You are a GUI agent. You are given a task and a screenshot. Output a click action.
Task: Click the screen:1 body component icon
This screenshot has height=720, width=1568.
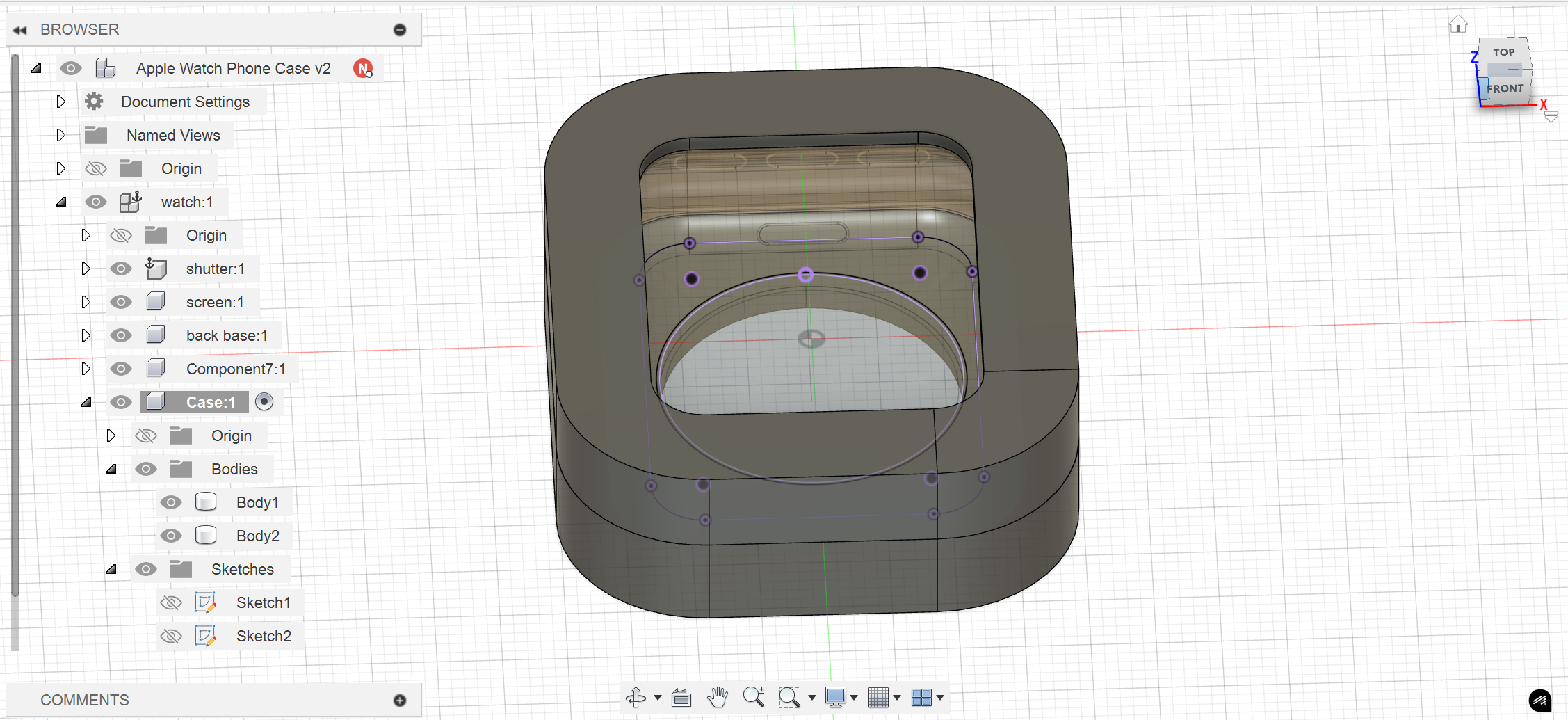pyautogui.click(x=156, y=302)
